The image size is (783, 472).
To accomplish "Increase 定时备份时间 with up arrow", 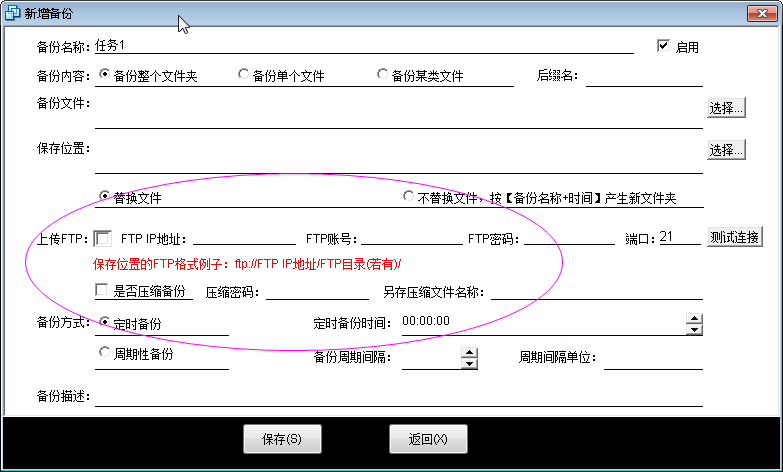I will [694, 317].
